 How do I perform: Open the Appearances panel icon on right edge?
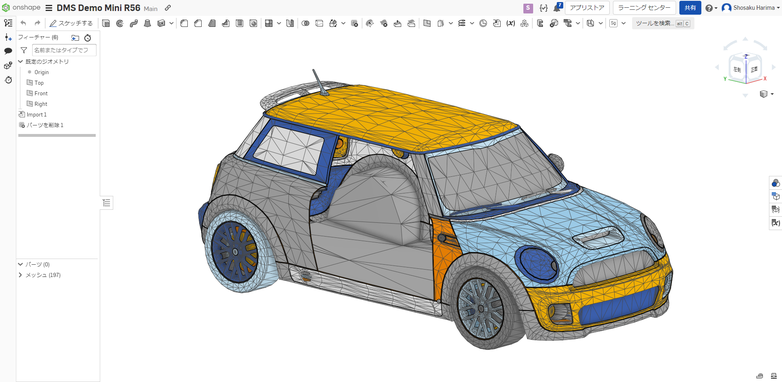(x=776, y=183)
